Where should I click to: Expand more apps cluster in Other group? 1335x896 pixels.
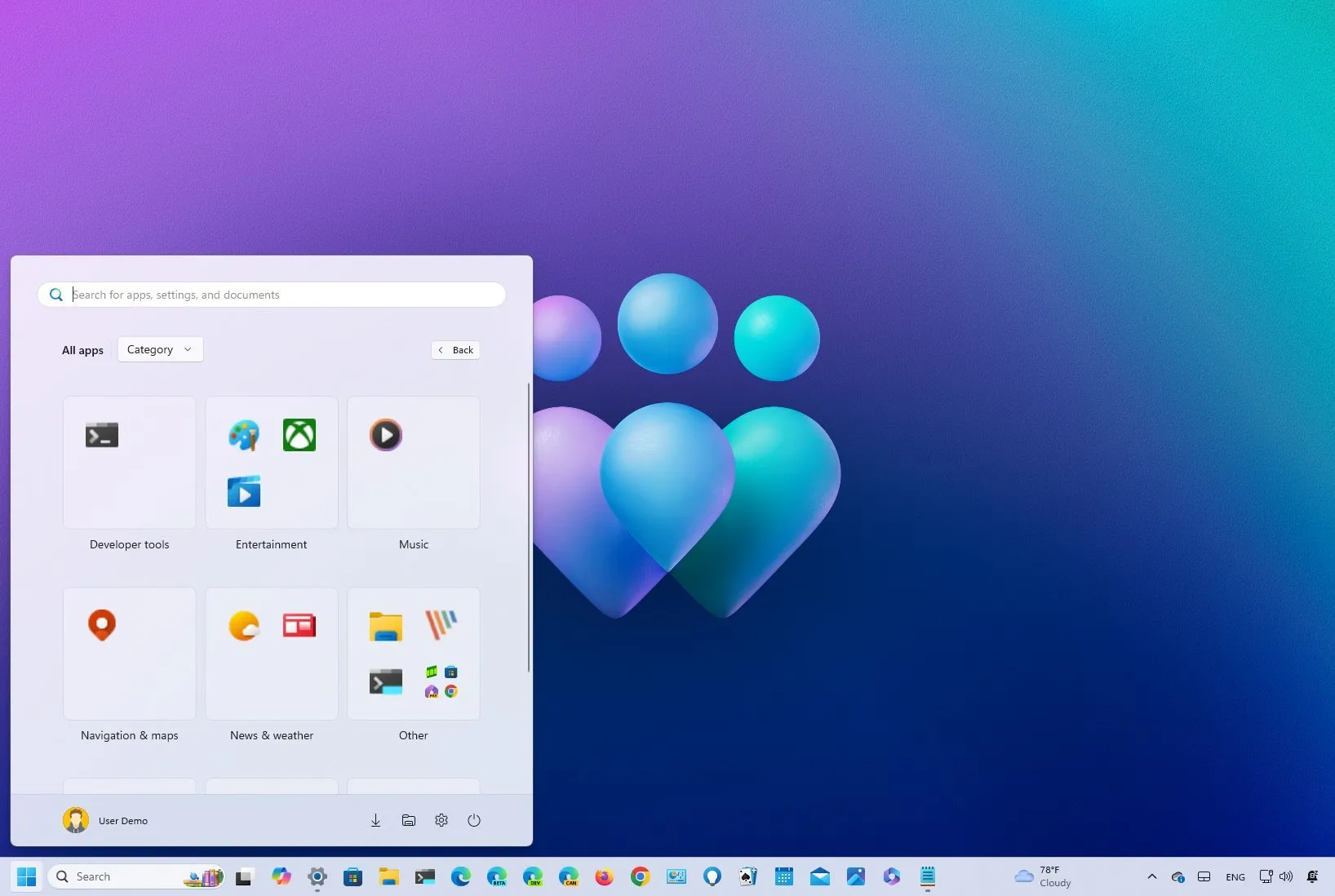coord(441,681)
